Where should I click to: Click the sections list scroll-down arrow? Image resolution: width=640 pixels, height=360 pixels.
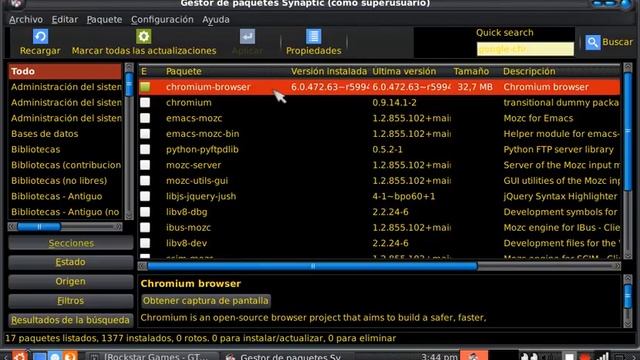[129, 216]
